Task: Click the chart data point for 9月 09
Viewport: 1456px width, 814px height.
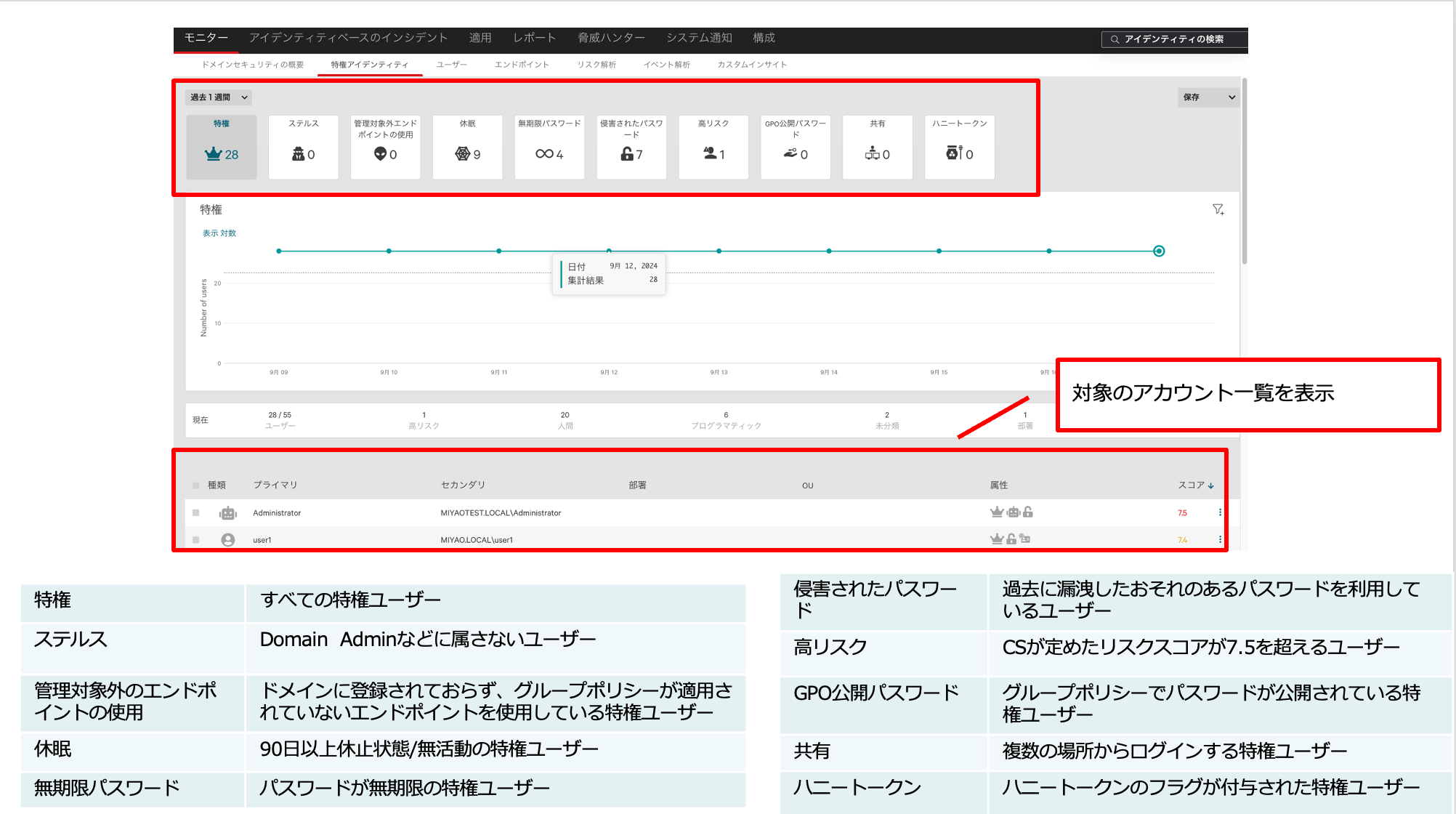Action: (x=279, y=251)
